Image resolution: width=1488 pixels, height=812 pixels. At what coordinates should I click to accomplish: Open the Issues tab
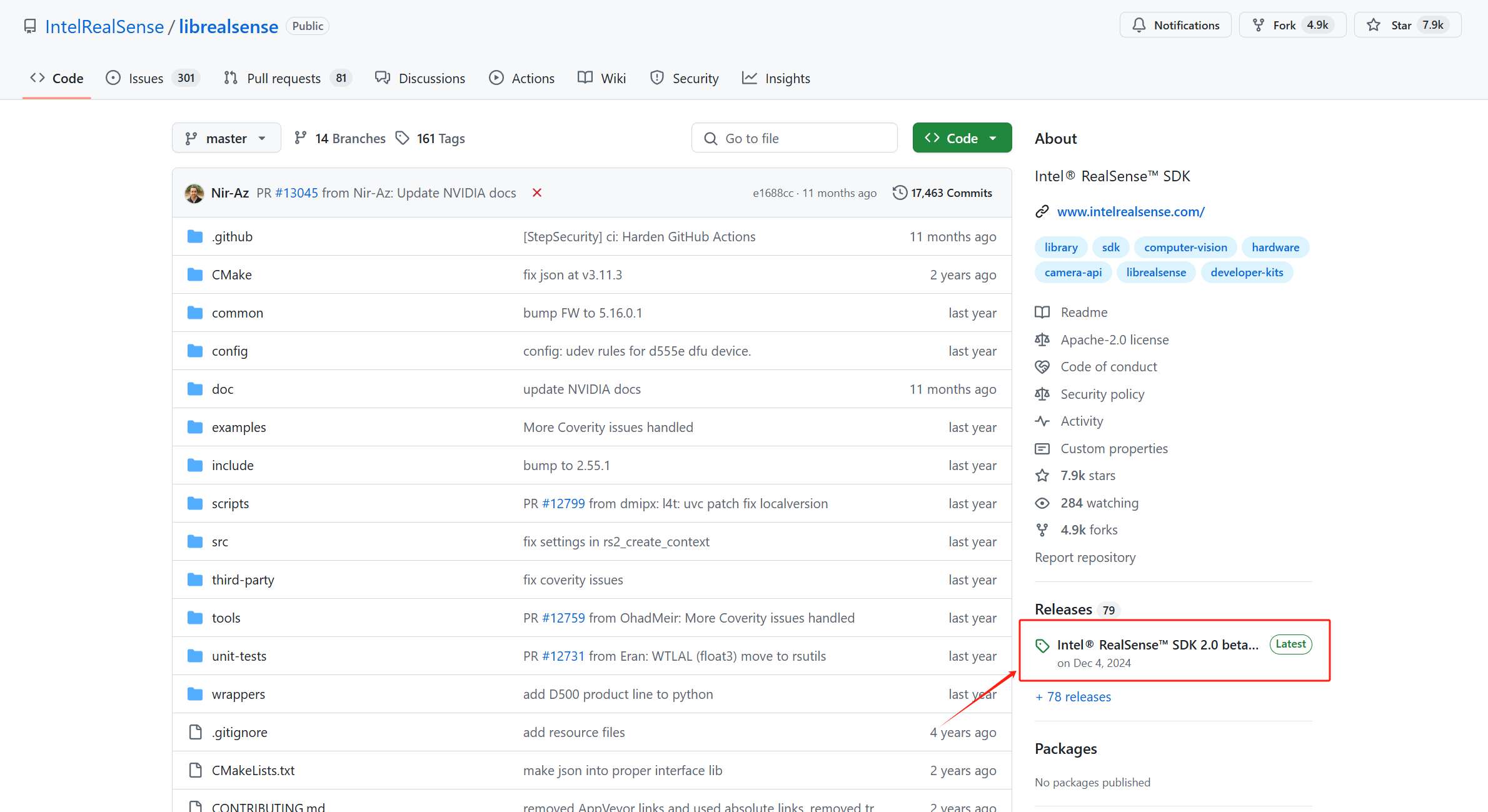point(153,78)
